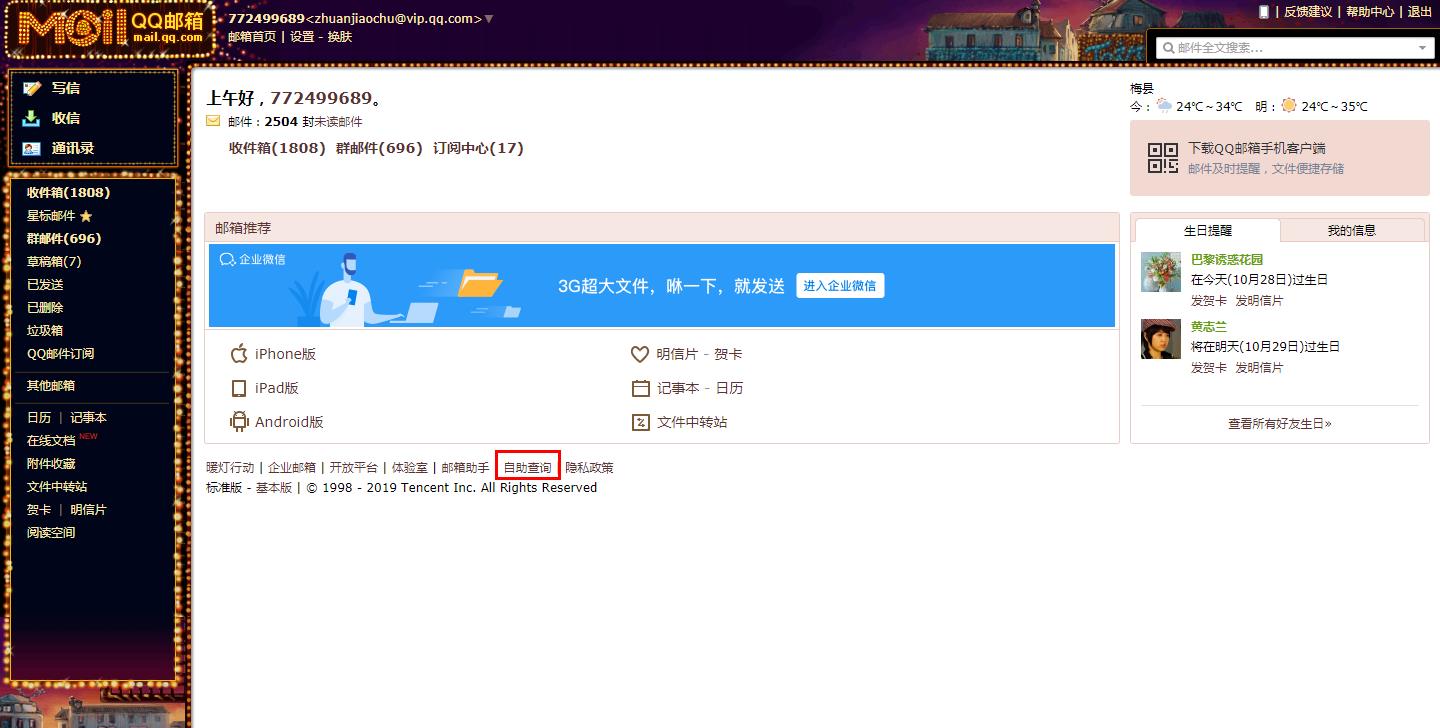
Task: Click 订阅中心(17) in the greeting area
Action: pos(478,148)
